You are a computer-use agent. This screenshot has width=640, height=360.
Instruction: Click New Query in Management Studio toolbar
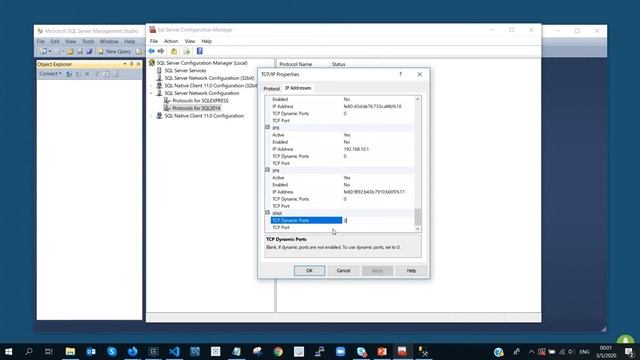115,51
